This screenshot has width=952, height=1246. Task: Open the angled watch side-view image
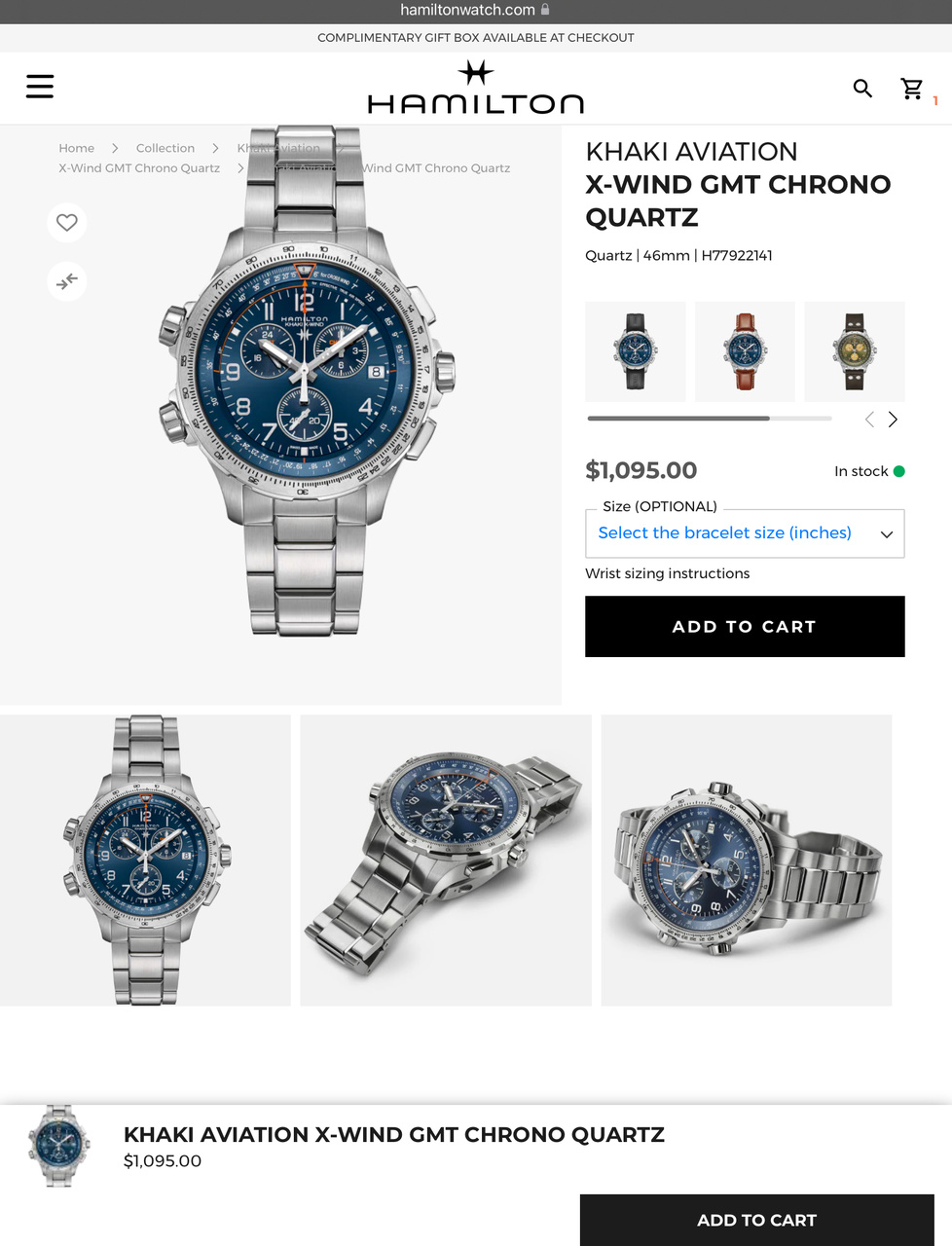446,861
